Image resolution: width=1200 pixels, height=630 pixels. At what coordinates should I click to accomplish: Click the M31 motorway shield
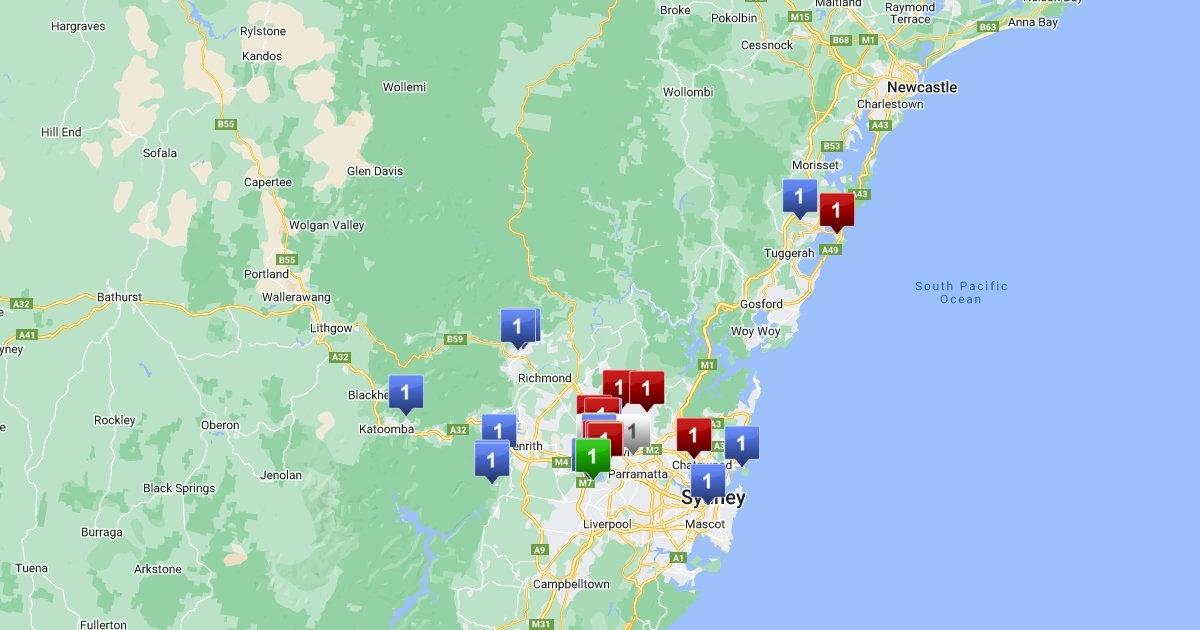pos(541,624)
